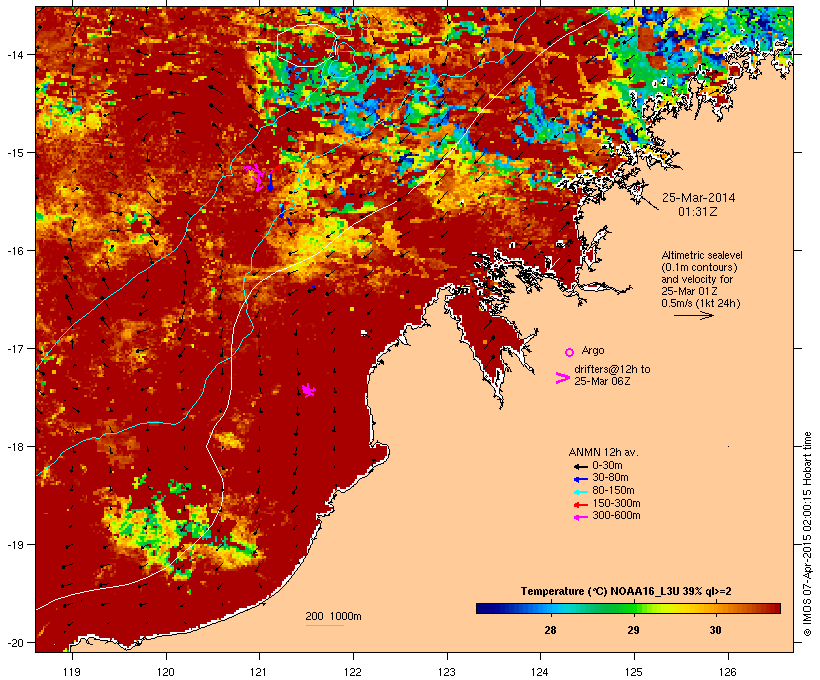Click the 'drifters@12h to' legend text
Viewport: 820px width, 680px height.
[612, 369]
